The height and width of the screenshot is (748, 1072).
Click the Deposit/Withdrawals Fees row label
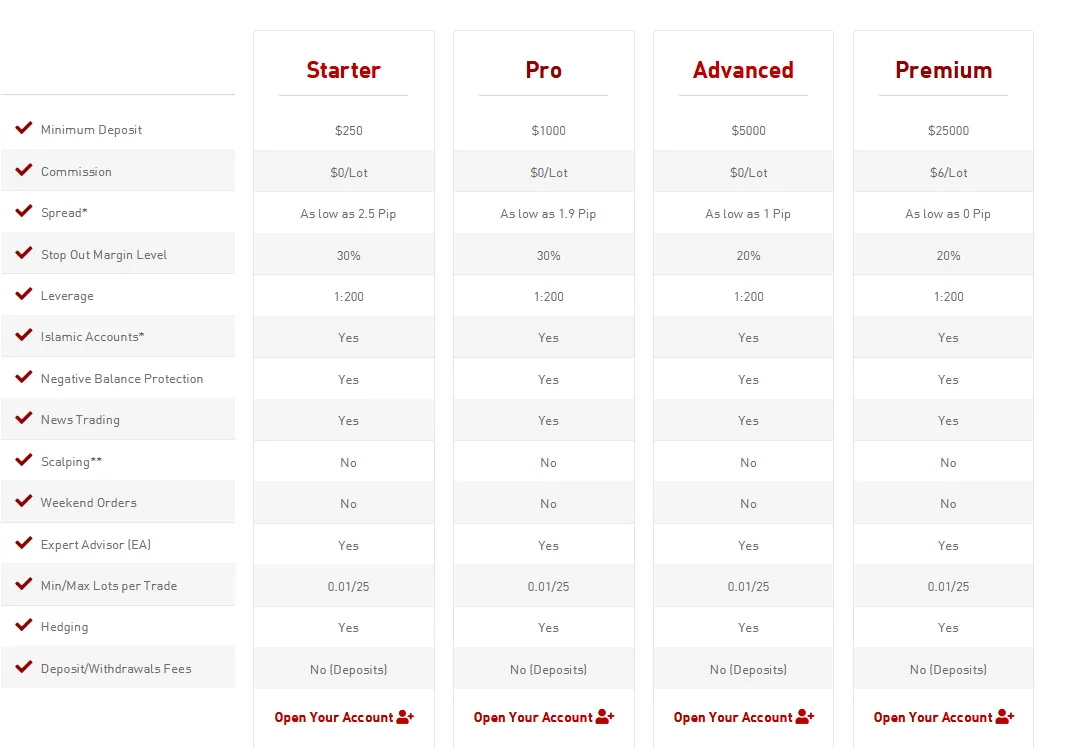(116, 669)
